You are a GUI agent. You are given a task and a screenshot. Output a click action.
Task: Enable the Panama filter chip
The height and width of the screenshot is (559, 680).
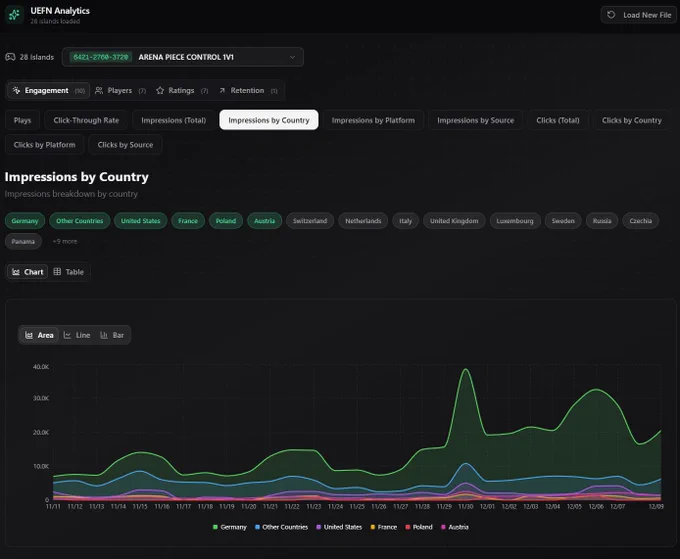coord(23,242)
